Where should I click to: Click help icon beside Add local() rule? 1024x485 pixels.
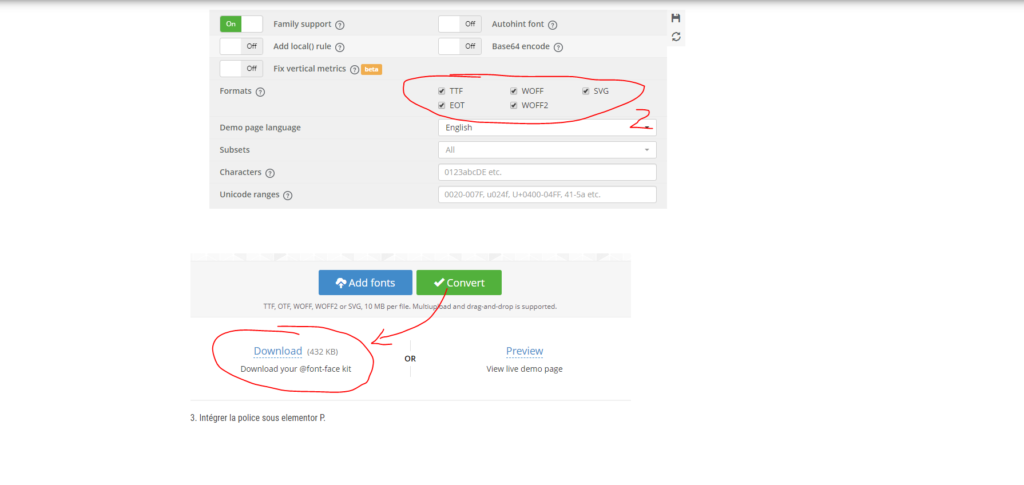340,47
